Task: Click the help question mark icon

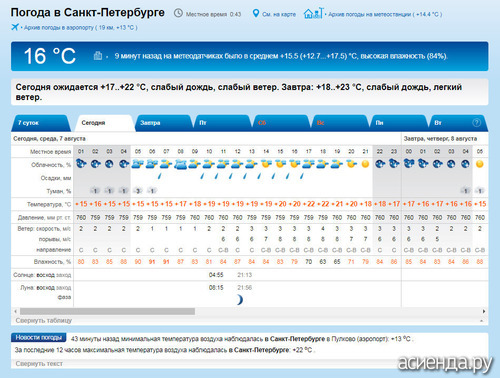Action: 477,123
